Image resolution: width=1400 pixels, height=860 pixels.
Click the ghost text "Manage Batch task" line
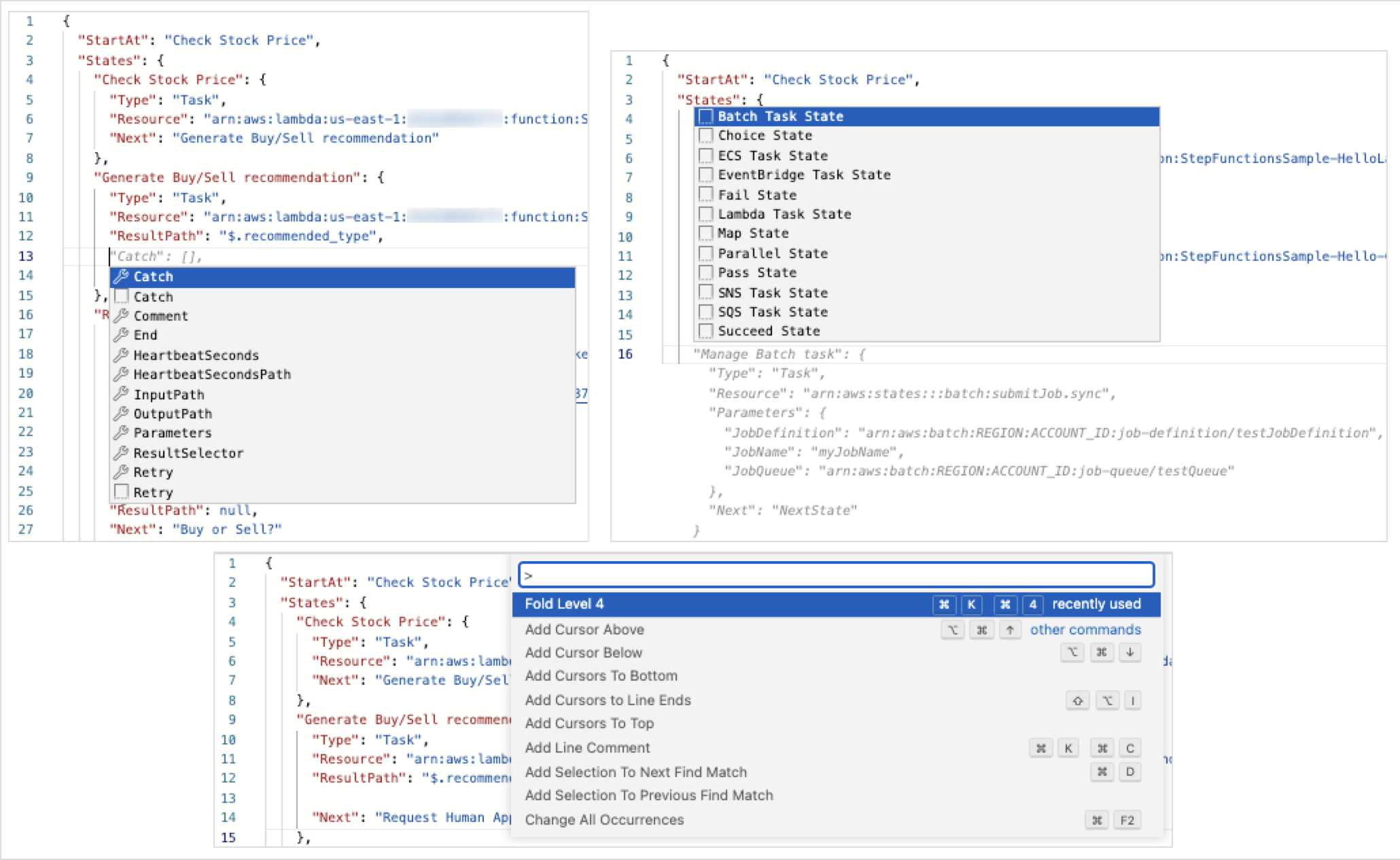click(x=779, y=354)
